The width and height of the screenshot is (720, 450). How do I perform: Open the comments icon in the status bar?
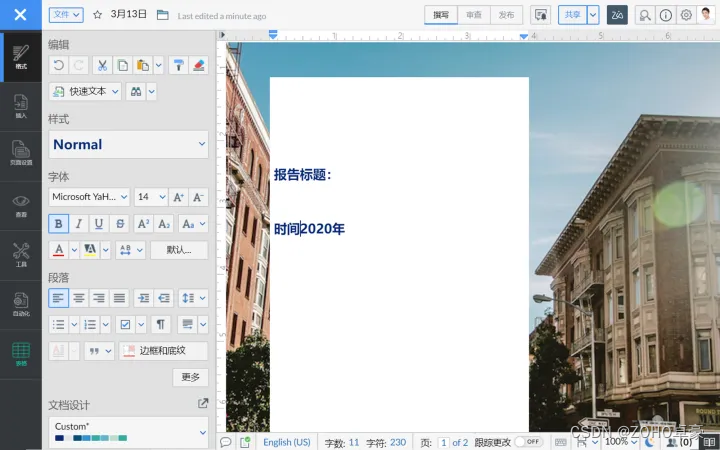[x=225, y=442]
